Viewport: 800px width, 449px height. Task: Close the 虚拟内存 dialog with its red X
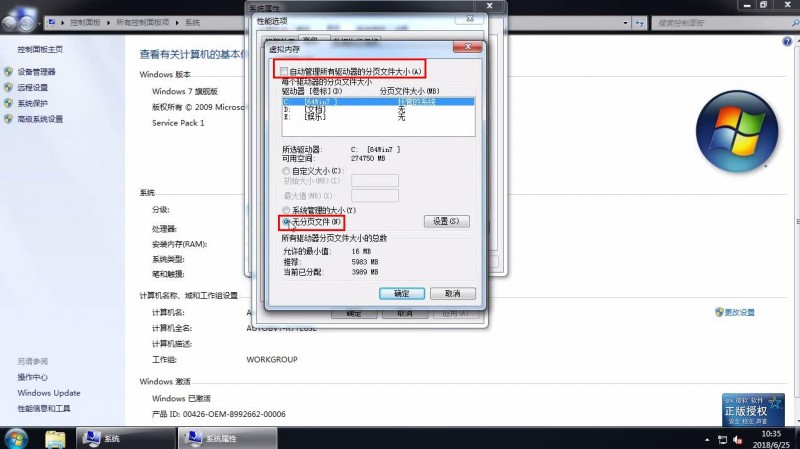[467, 47]
